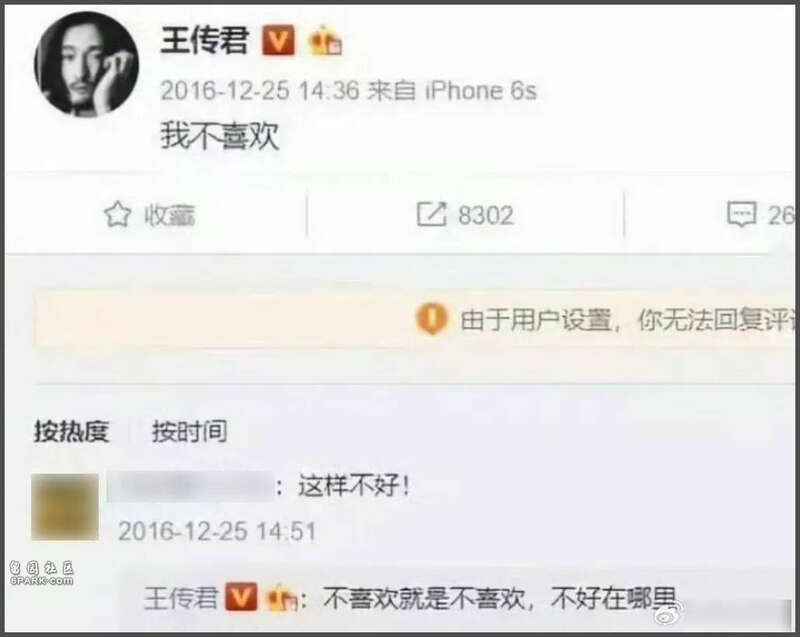The width and height of the screenshot is (800, 637).
Task: Sort comments by 按时间
Action: [x=189, y=431]
